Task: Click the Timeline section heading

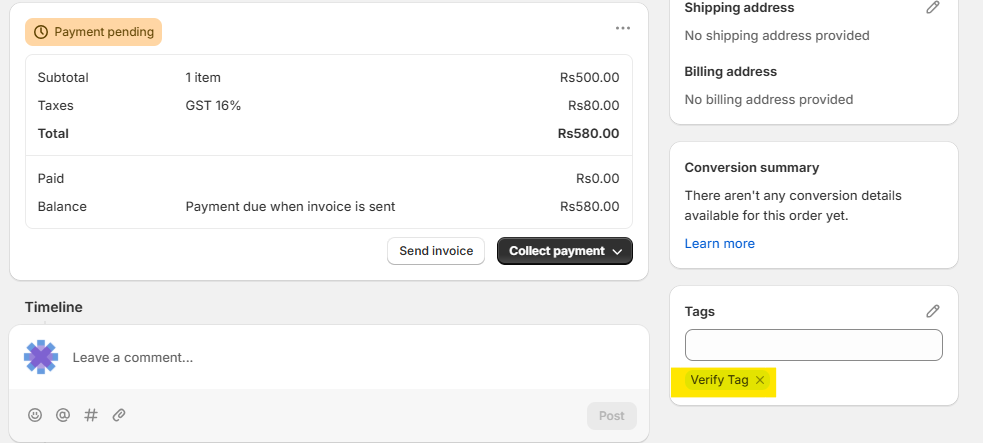Action: (x=54, y=307)
